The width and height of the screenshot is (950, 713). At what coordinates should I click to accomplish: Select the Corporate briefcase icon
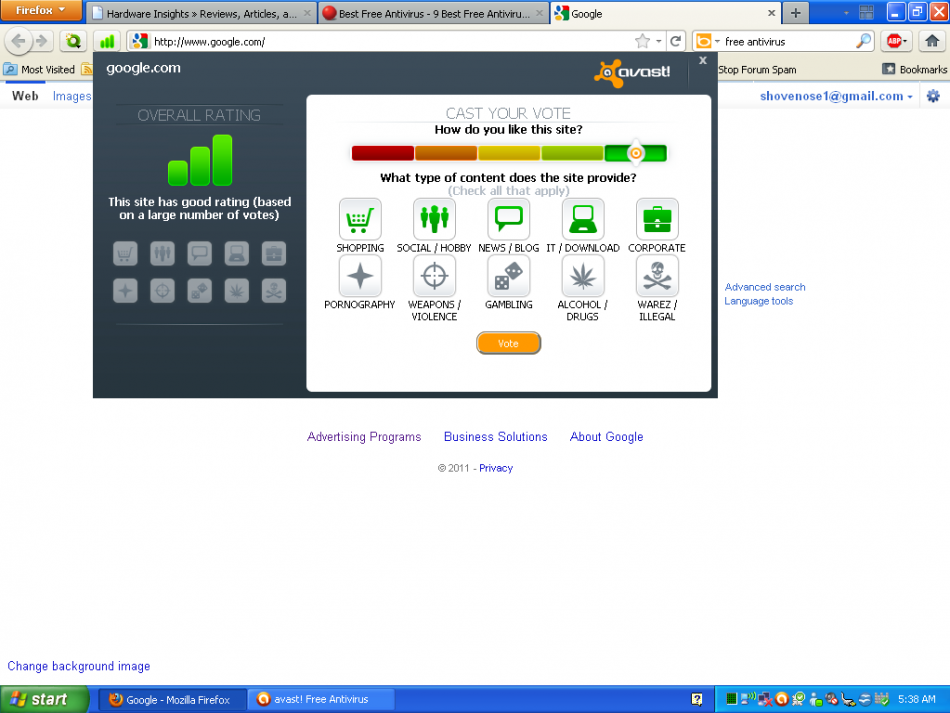[657, 219]
